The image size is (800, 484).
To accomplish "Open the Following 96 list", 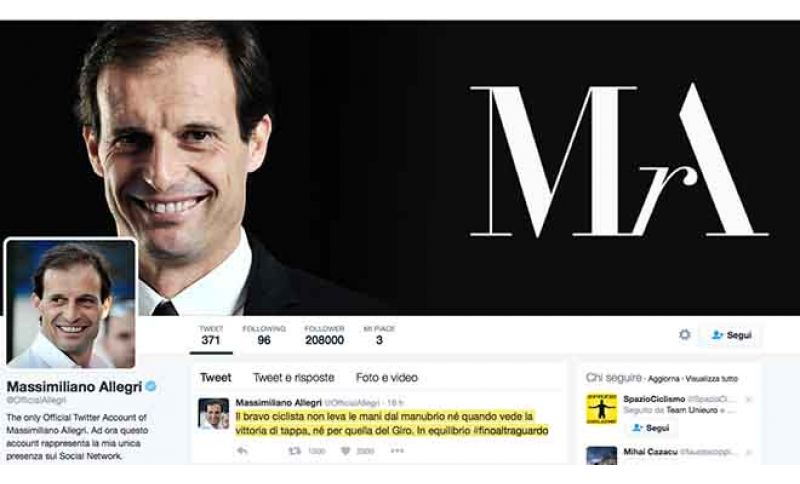I will 264,336.
